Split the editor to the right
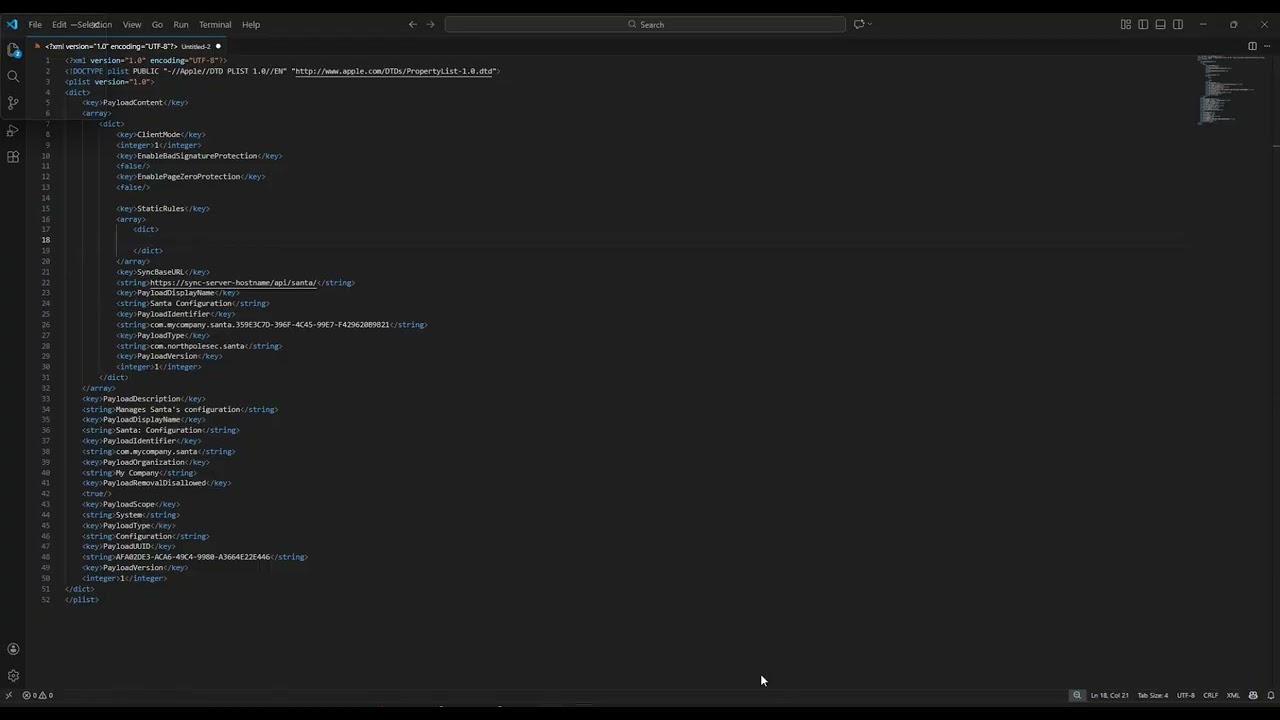Image resolution: width=1280 pixels, height=720 pixels. (x=1252, y=46)
